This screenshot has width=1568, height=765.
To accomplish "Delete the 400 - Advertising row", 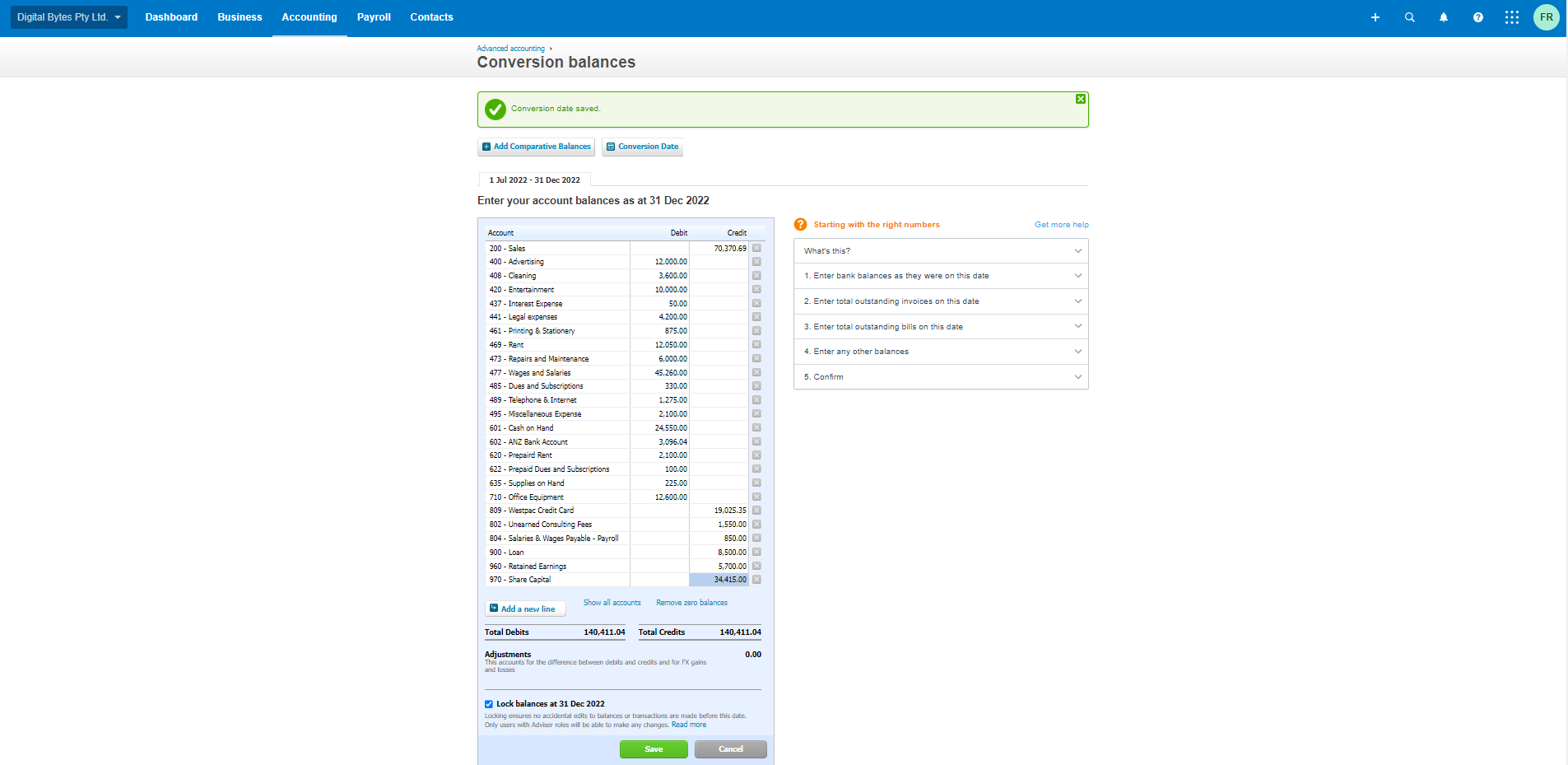I will coord(756,262).
